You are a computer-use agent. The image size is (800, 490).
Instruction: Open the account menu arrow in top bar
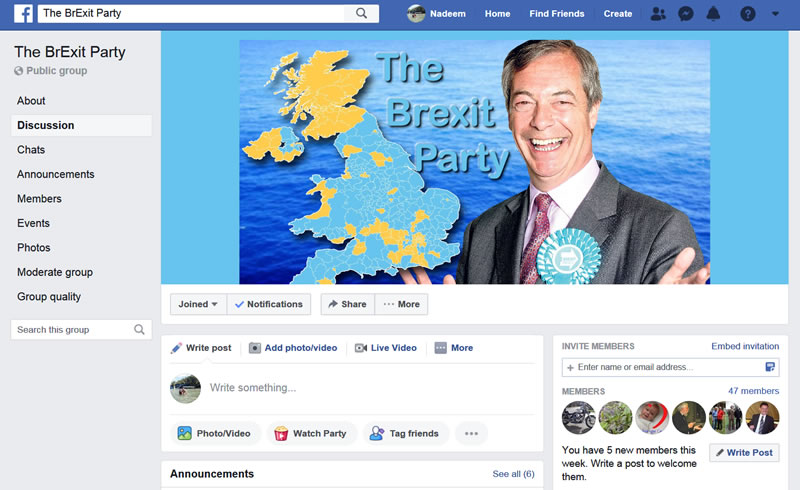tap(776, 14)
